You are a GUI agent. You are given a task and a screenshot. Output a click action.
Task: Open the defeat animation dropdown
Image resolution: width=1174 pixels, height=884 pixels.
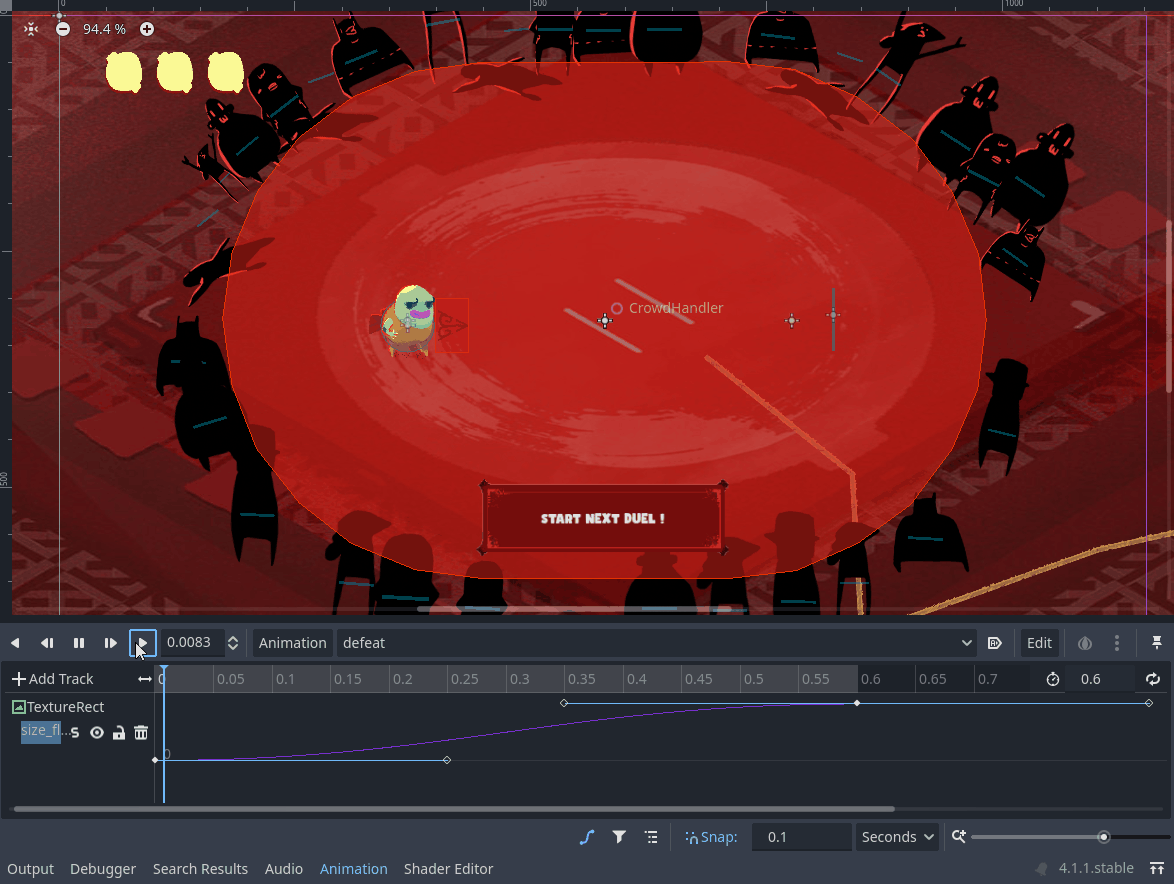point(657,643)
